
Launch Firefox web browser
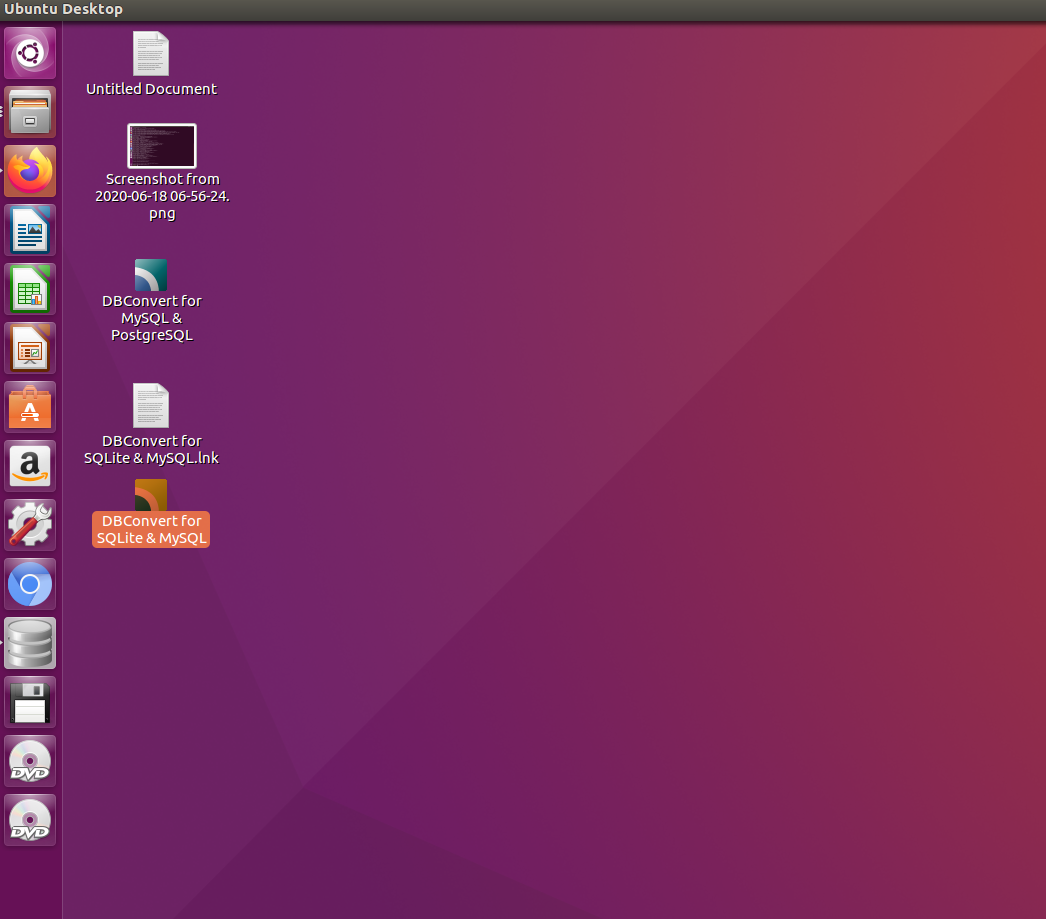pyautogui.click(x=30, y=171)
